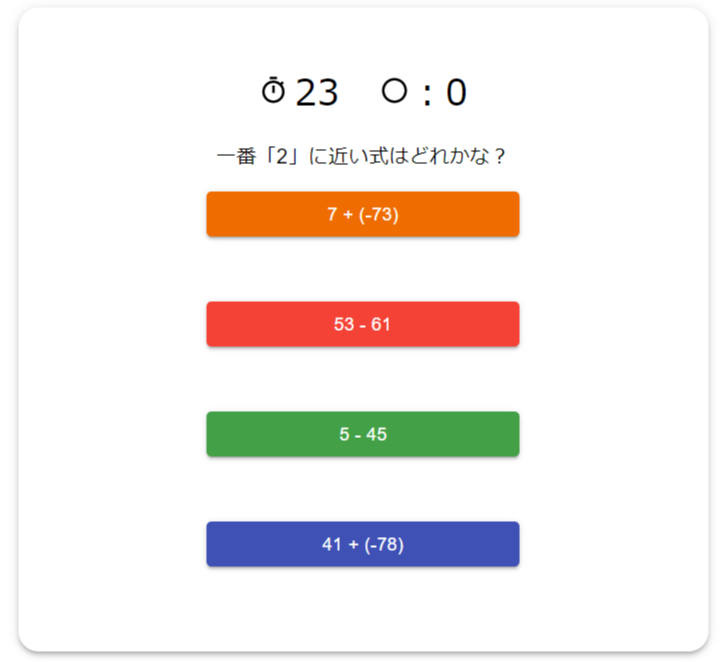Pick the answer 5 - 45
This screenshot has height=662, width=721.
362,434
